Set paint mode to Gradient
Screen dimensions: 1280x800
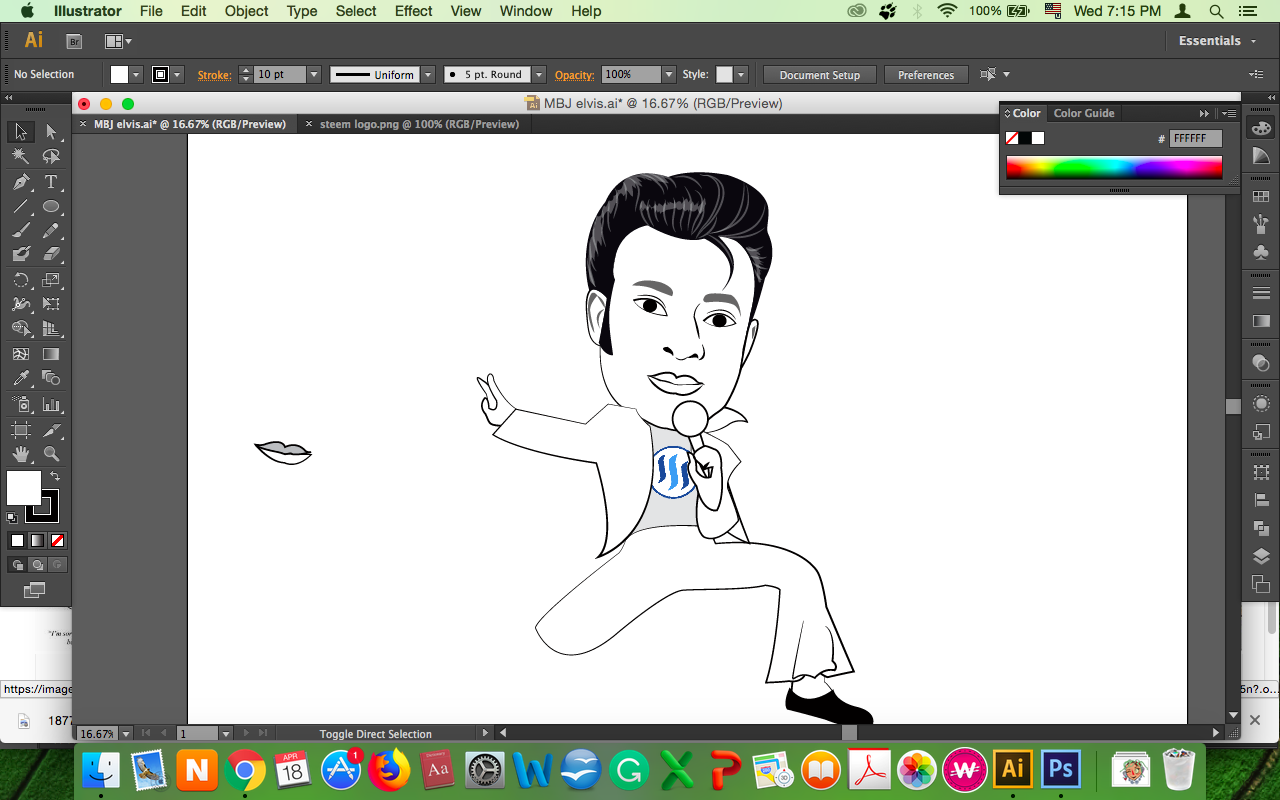coord(37,540)
